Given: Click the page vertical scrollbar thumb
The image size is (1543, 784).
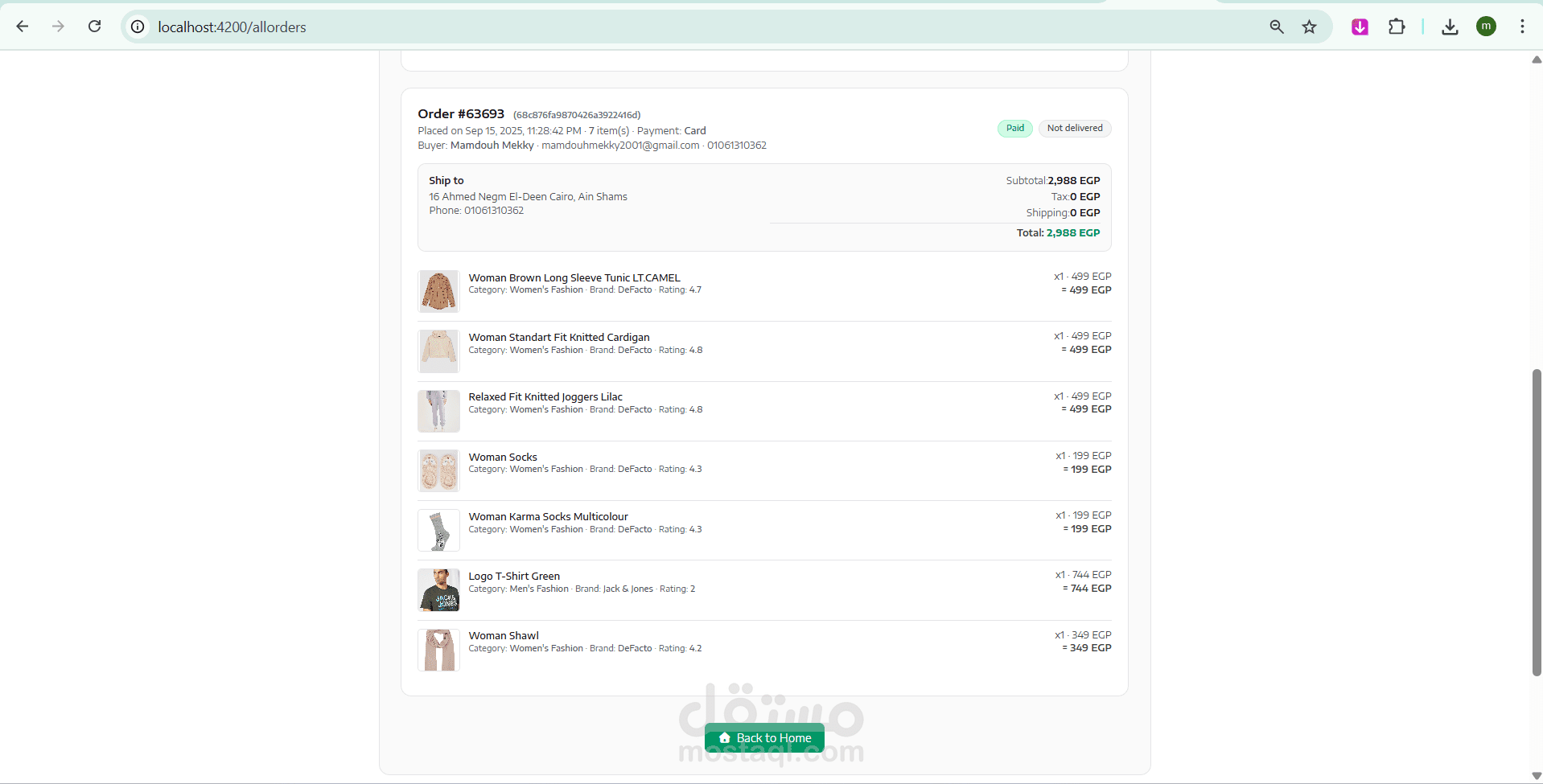Looking at the screenshot, I should tap(1537, 523).
